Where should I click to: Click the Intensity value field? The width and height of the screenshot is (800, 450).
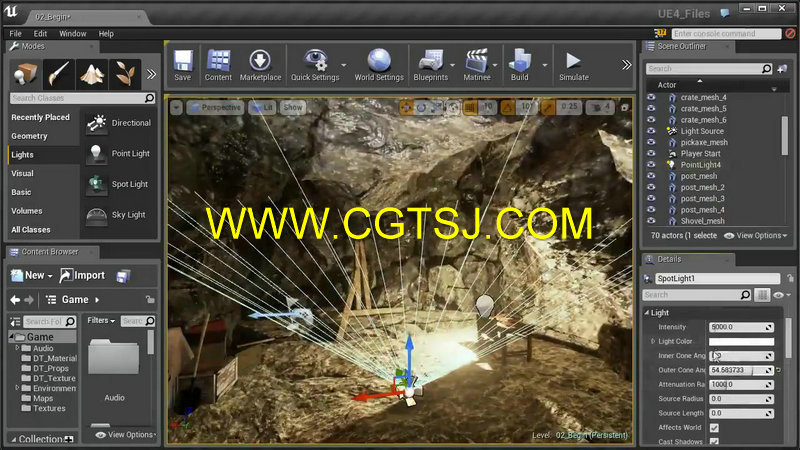tap(741, 327)
